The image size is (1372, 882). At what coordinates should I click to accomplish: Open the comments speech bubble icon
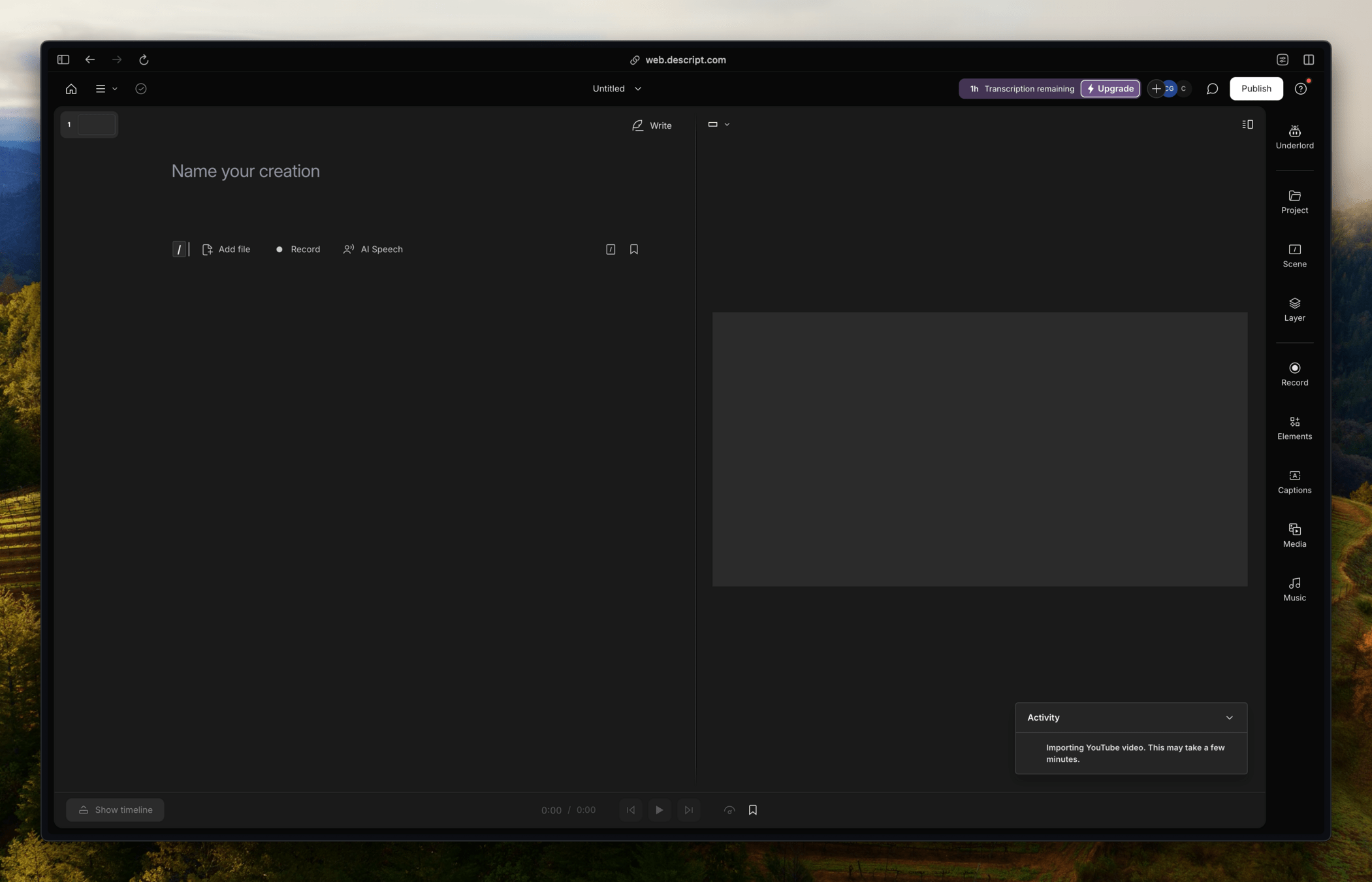coord(1211,89)
